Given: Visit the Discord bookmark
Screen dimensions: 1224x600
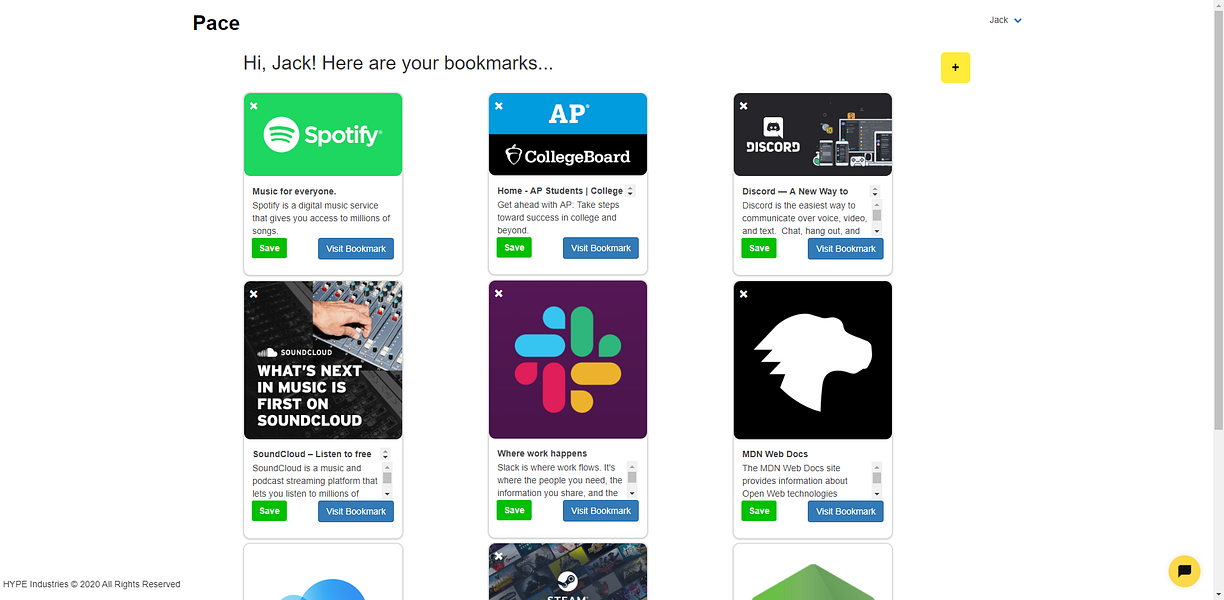Looking at the screenshot, I should click(x=846, y=249).
